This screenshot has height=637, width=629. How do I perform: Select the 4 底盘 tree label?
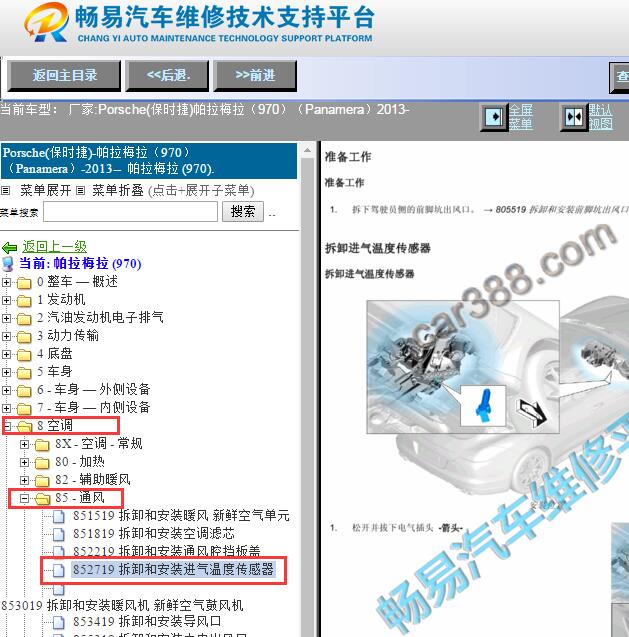[x=55, y=354]
